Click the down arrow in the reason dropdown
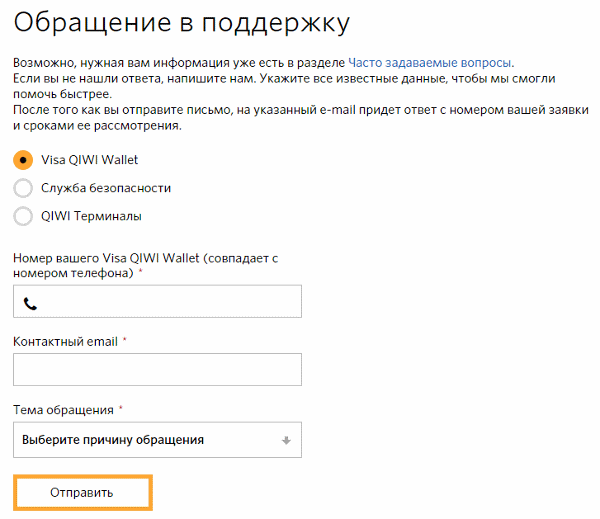600x519 pixels. coord(286,440)
